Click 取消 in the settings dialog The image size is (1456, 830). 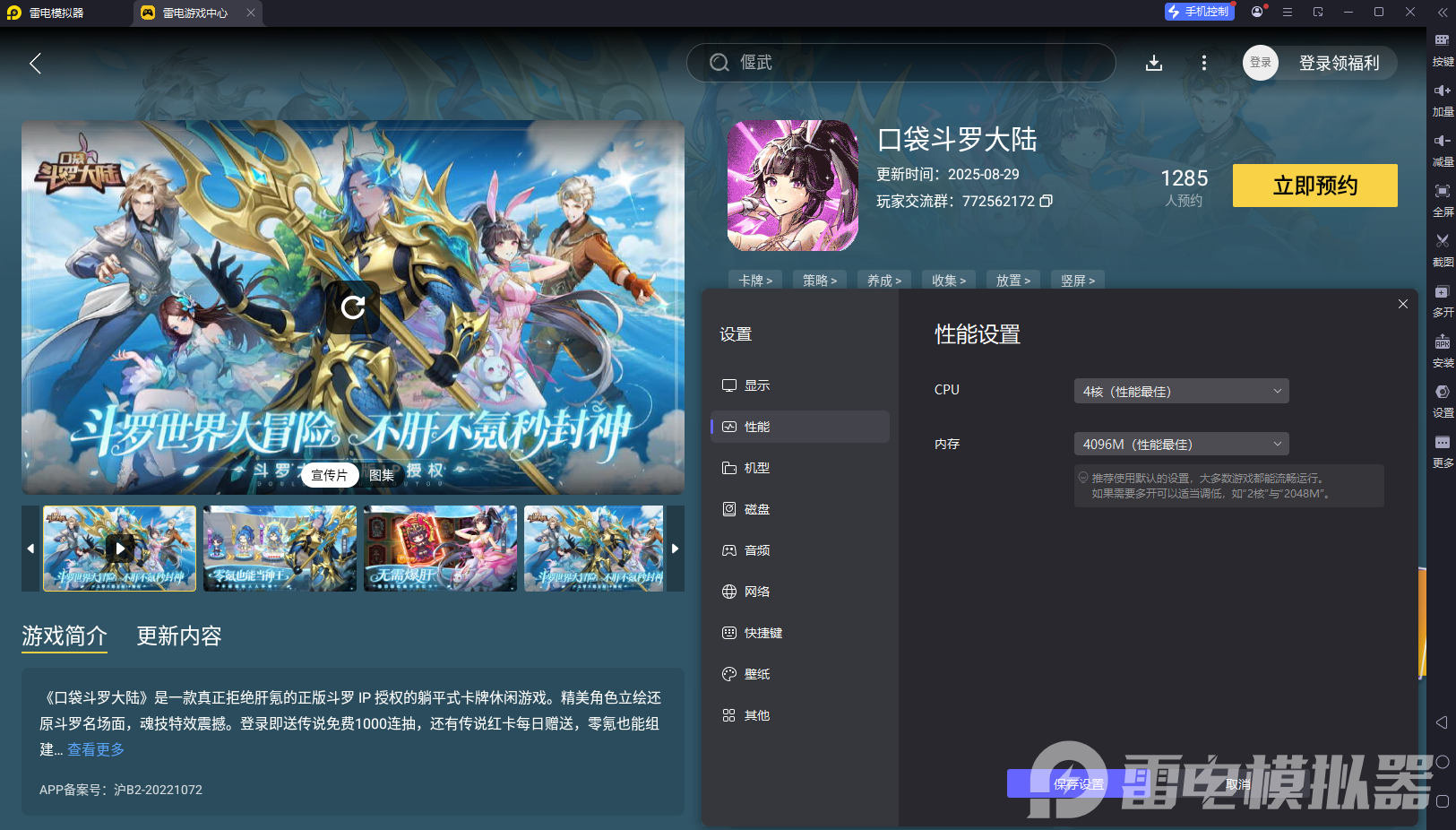click(x=1238, y=784)
